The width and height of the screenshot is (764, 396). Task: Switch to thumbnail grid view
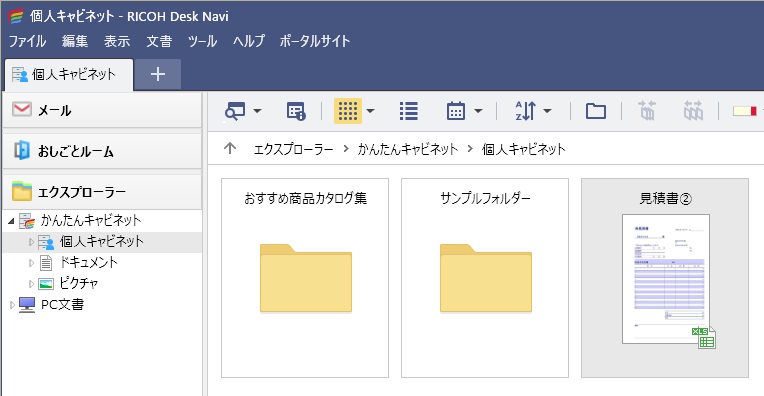pyautogui.click(x=348, y=111)
